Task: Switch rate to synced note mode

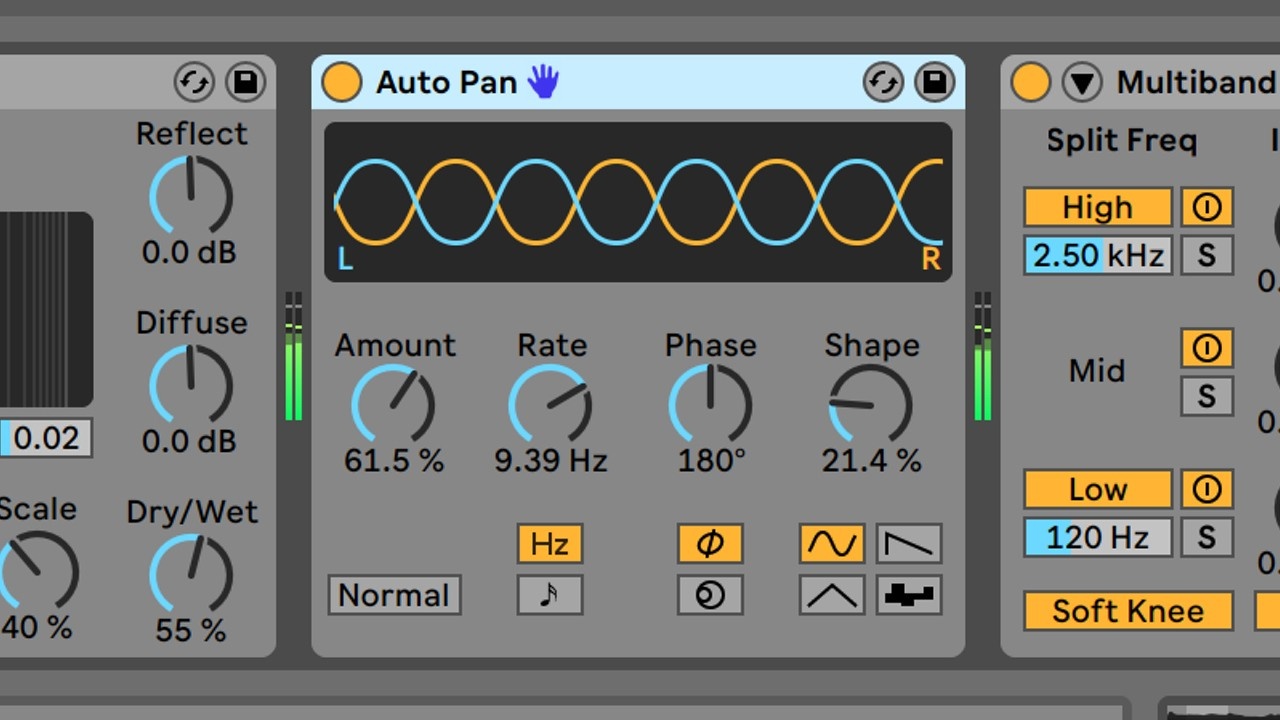Action: pos(550,595)
